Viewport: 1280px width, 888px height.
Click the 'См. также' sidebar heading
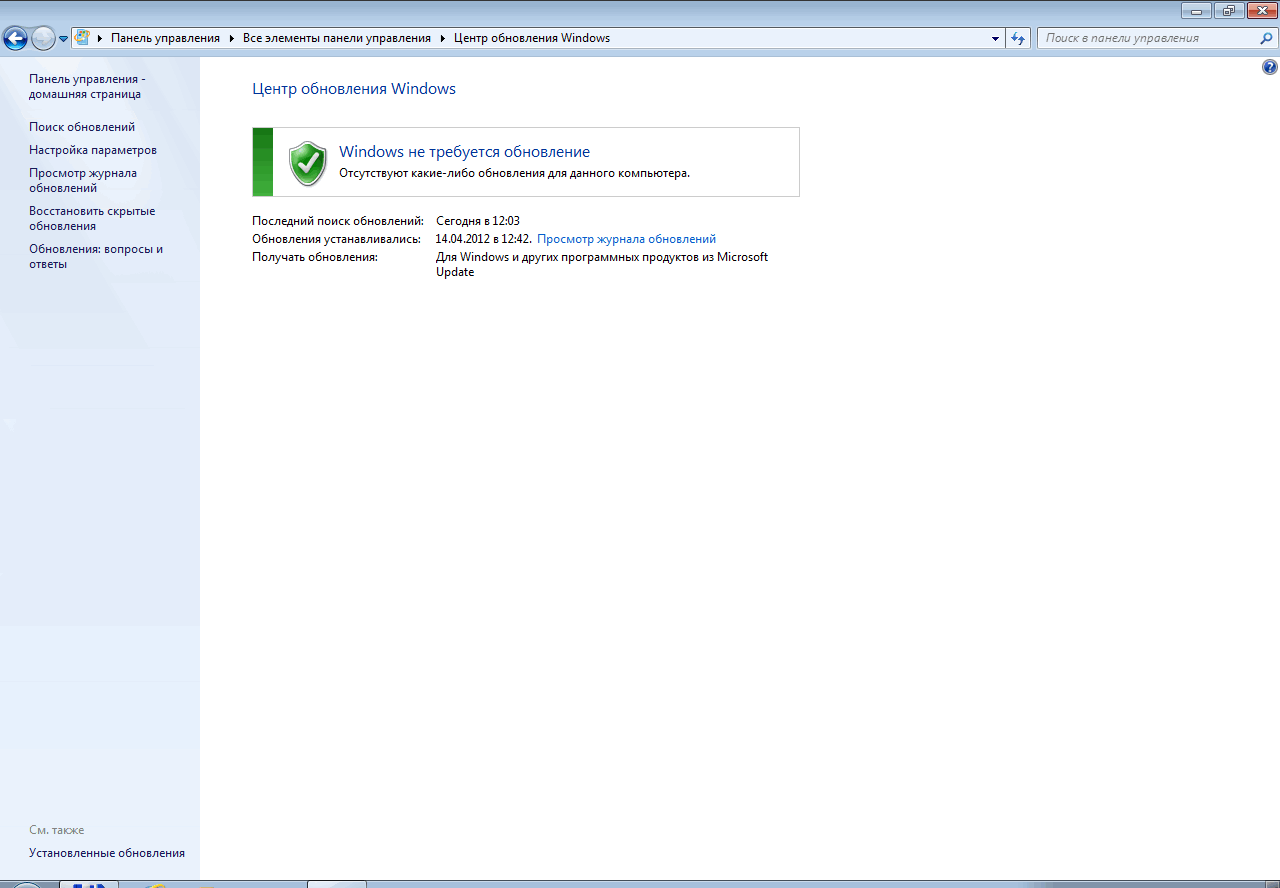[57, 830]
